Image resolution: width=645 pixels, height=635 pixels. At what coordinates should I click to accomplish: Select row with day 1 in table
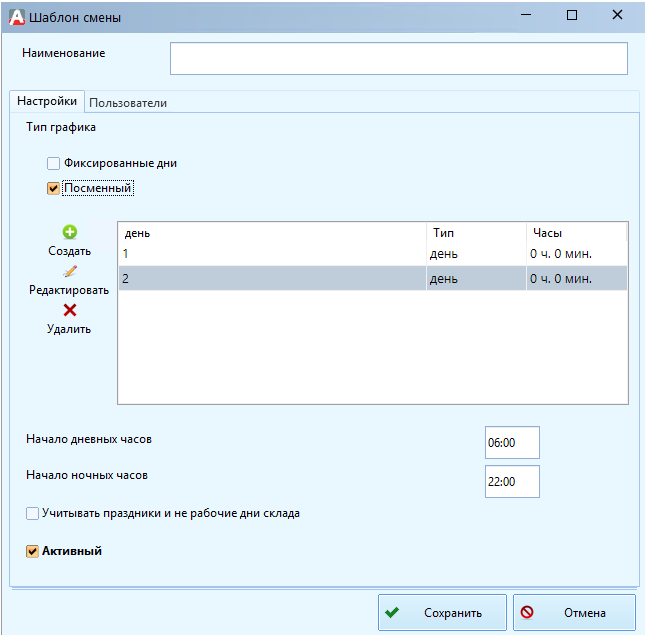270,254
